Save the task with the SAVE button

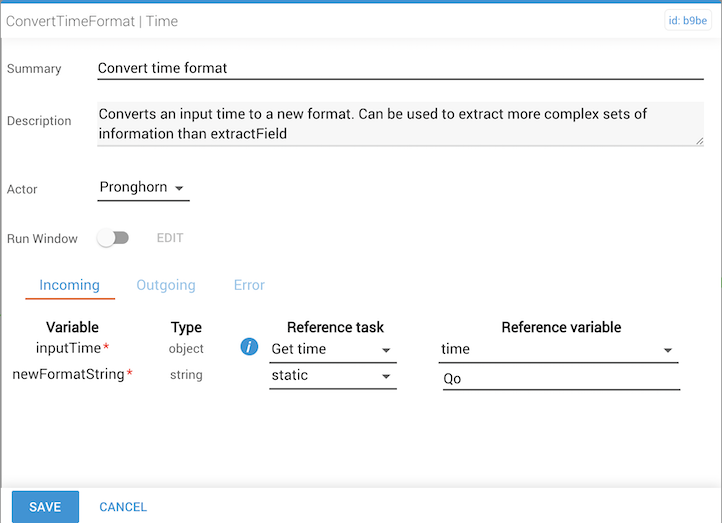pos(45,507)
